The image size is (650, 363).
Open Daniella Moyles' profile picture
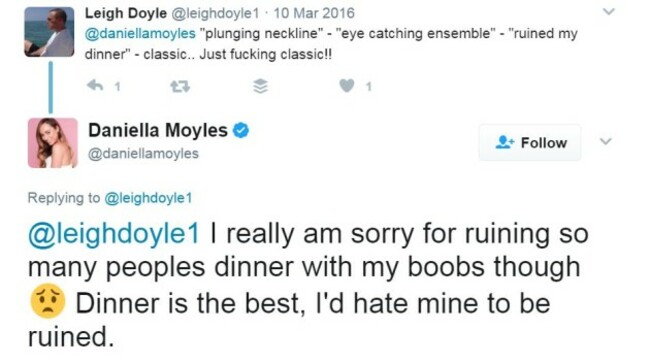53,143
